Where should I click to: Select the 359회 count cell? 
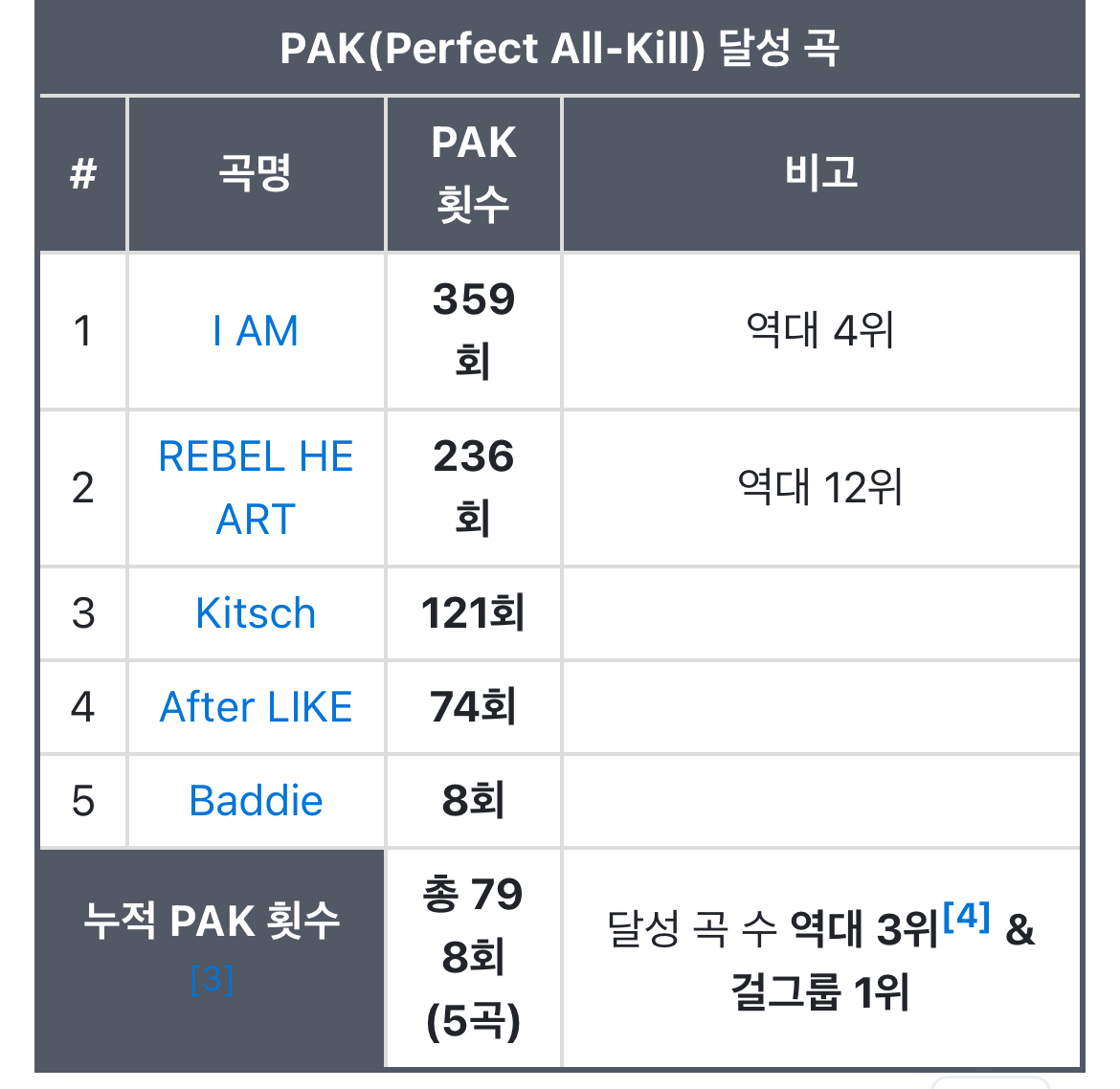(x=474, y=331)
